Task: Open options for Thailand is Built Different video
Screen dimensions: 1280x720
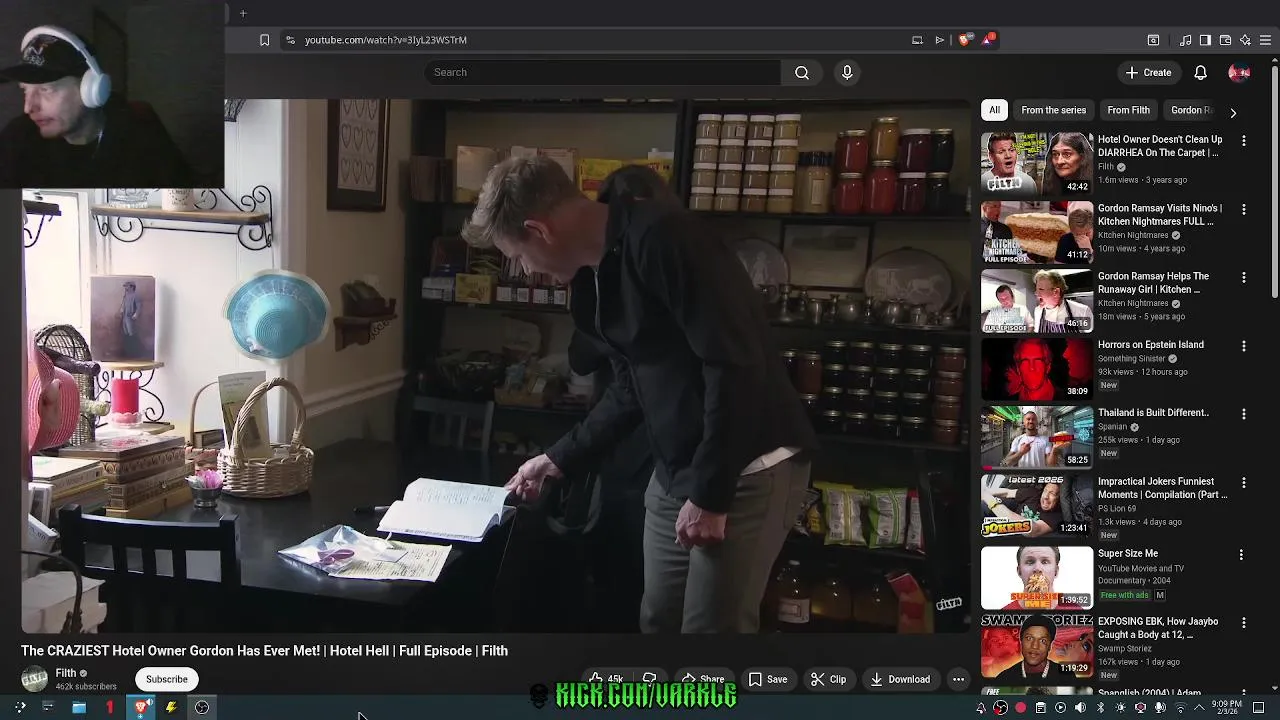Action: [x=1243, y=414]
